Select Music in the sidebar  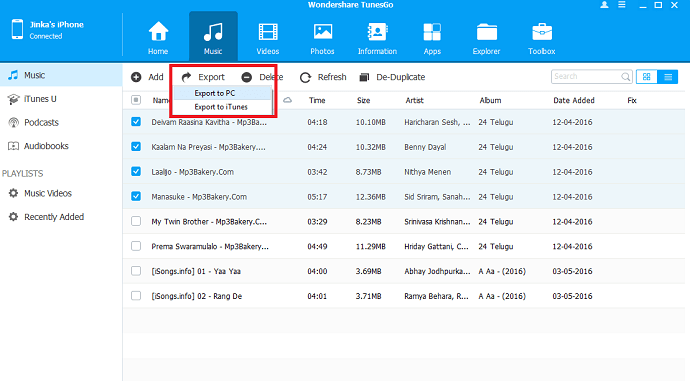tap(61, 75)
